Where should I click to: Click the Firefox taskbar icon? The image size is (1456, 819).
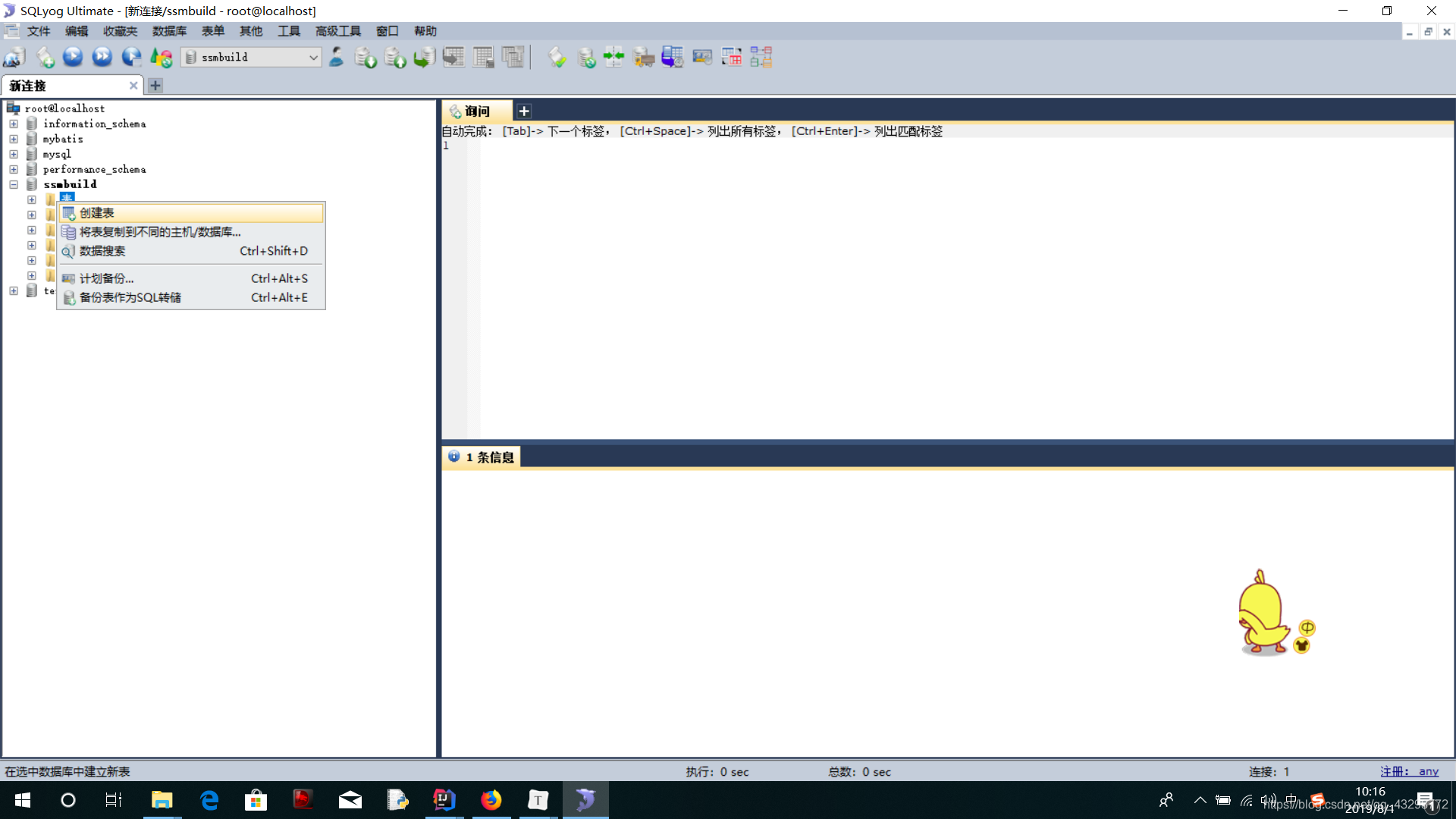coord(492,799)
